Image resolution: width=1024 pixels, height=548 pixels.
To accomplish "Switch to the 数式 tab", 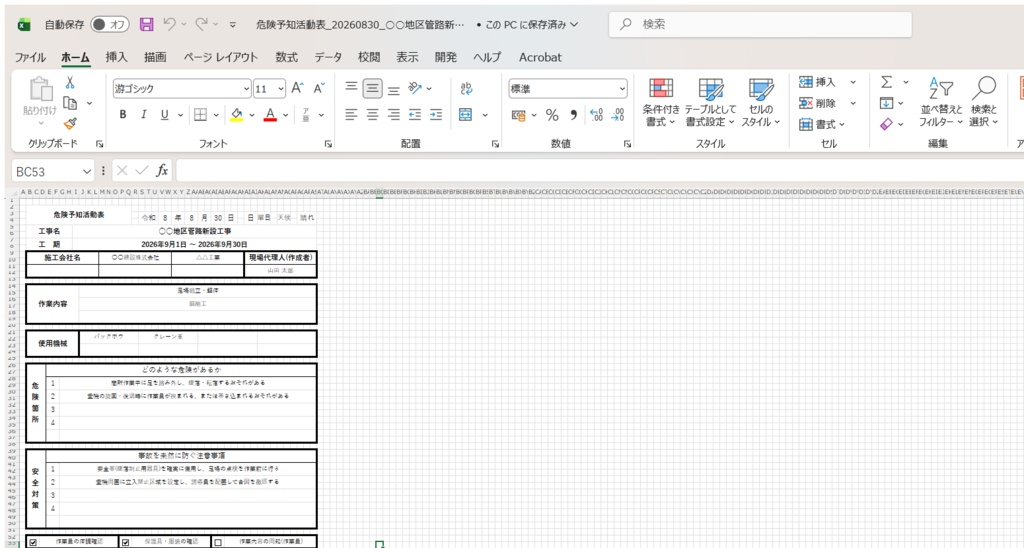I will [286, 57].
